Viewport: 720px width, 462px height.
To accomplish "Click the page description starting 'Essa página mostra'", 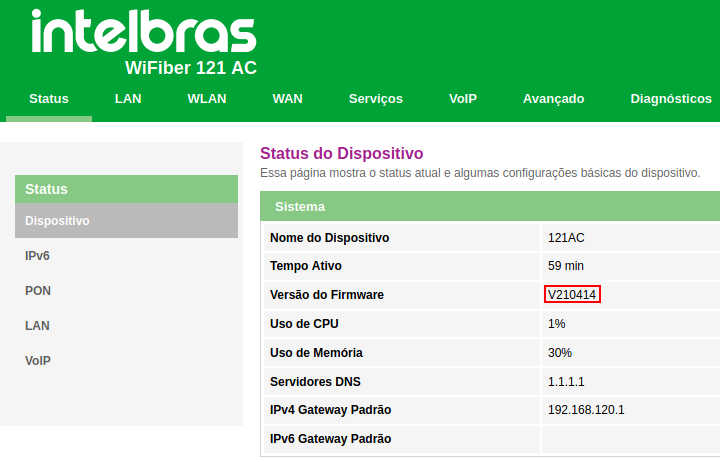I will pyautogui.click(x=480, y=173).
